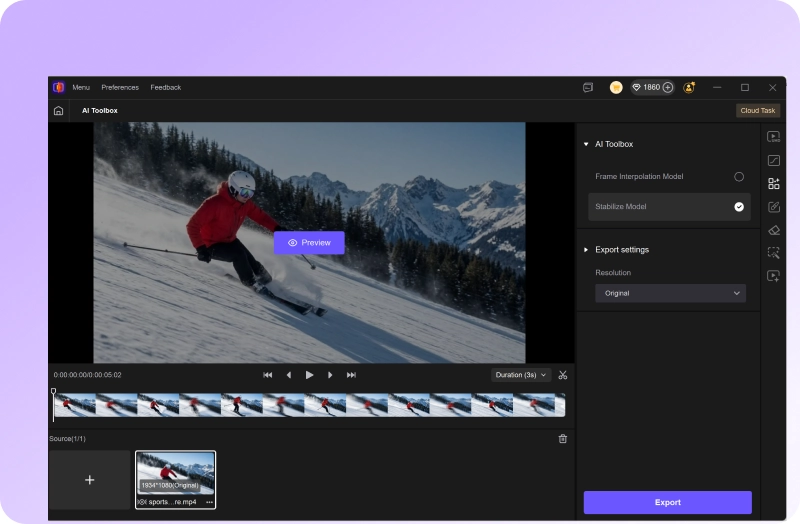The width and height of the screenshot is (800, 524).
Task: Click the Export button
Action: point(667,503)
